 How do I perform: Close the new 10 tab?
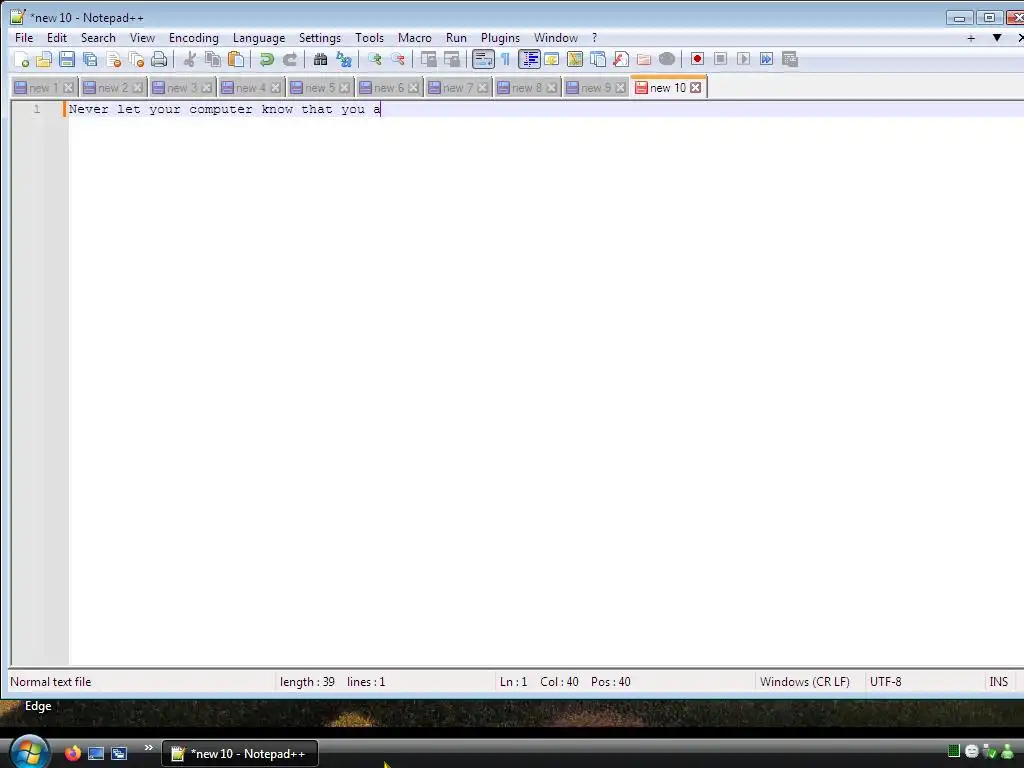696,88
